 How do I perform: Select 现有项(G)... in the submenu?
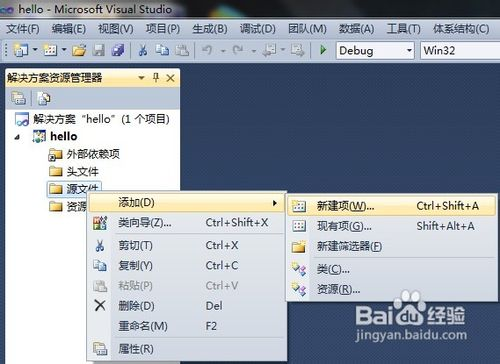coord(392,226)
